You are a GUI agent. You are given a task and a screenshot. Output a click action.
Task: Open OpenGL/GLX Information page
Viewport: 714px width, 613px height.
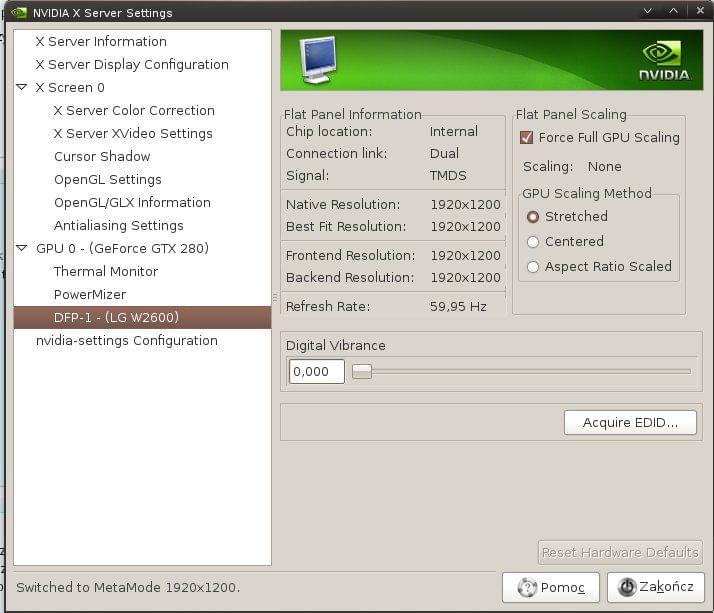point(132,203)
